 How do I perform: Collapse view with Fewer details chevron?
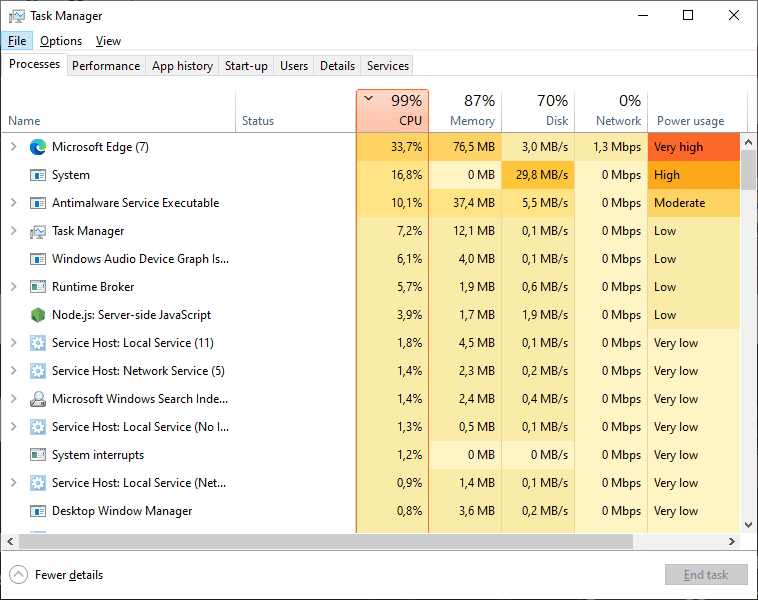18,575
